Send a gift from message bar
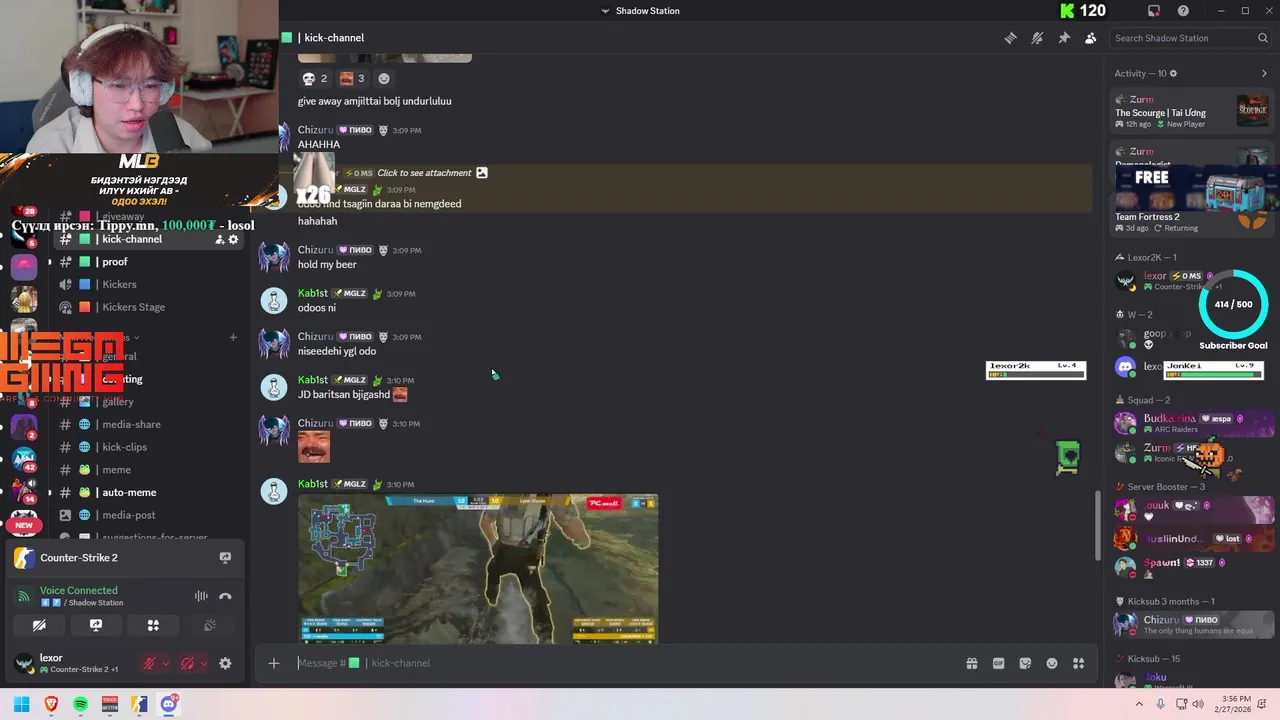1280x720 pixels. click(x=971, y=663)
